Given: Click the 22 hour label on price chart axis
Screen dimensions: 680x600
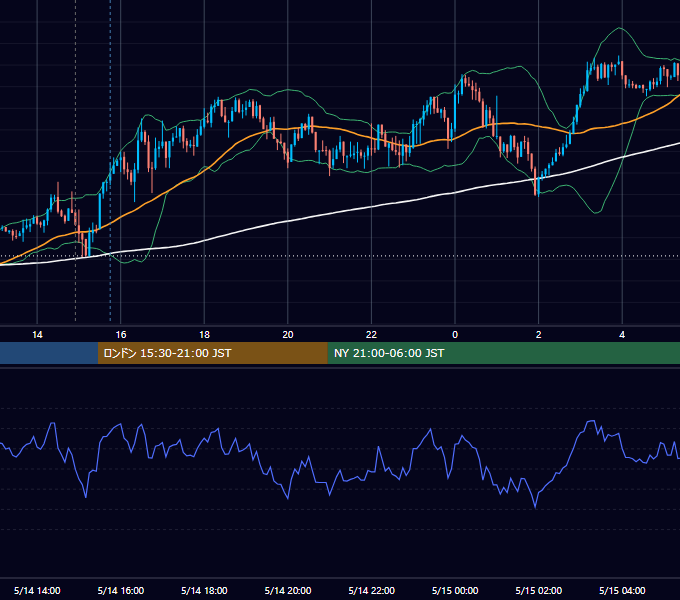Looking at the screenshot, I should tap(372, 335).
